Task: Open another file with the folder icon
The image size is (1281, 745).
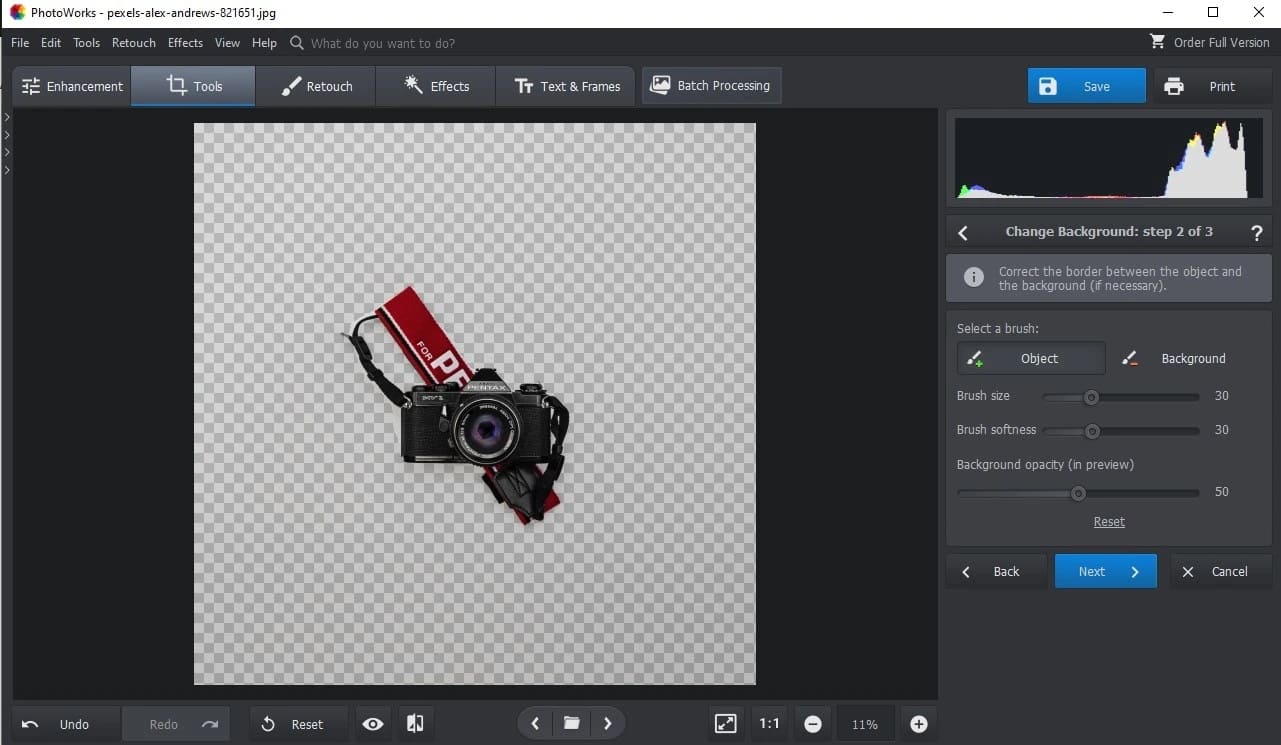Action: [571, 723]
